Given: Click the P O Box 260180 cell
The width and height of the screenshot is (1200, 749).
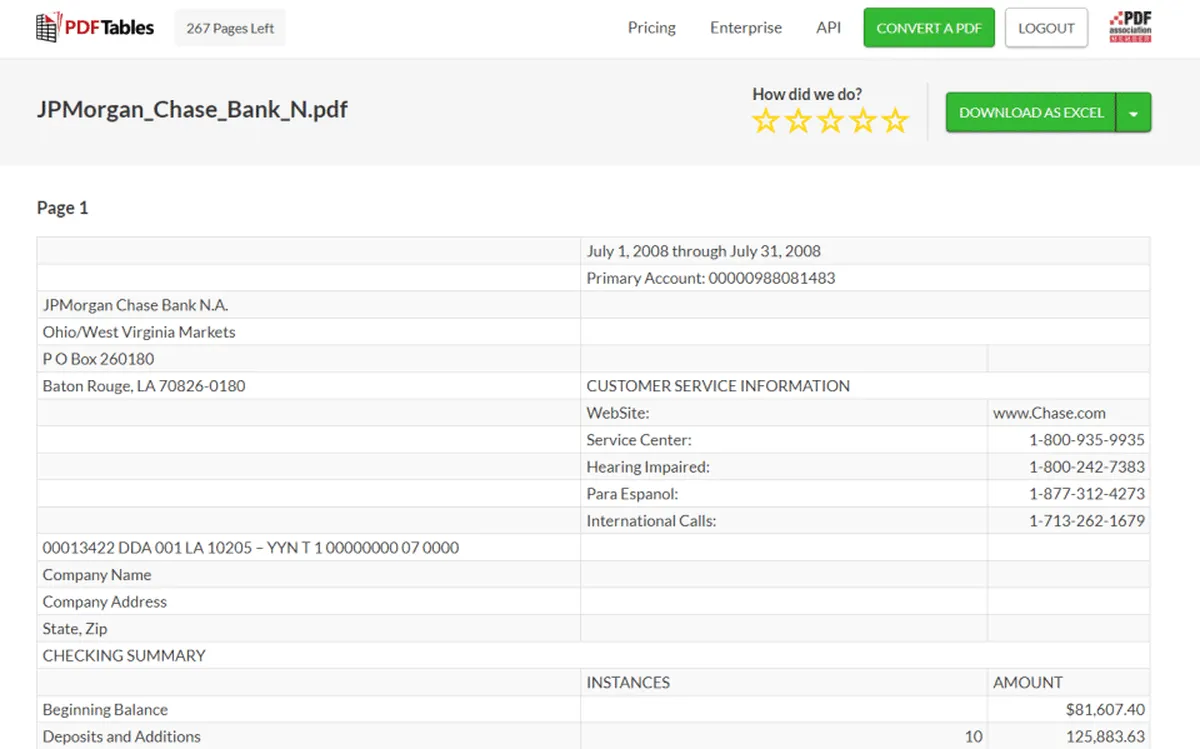Looking at the screenshot, I should pyautogui.click(x=309, y=359).
